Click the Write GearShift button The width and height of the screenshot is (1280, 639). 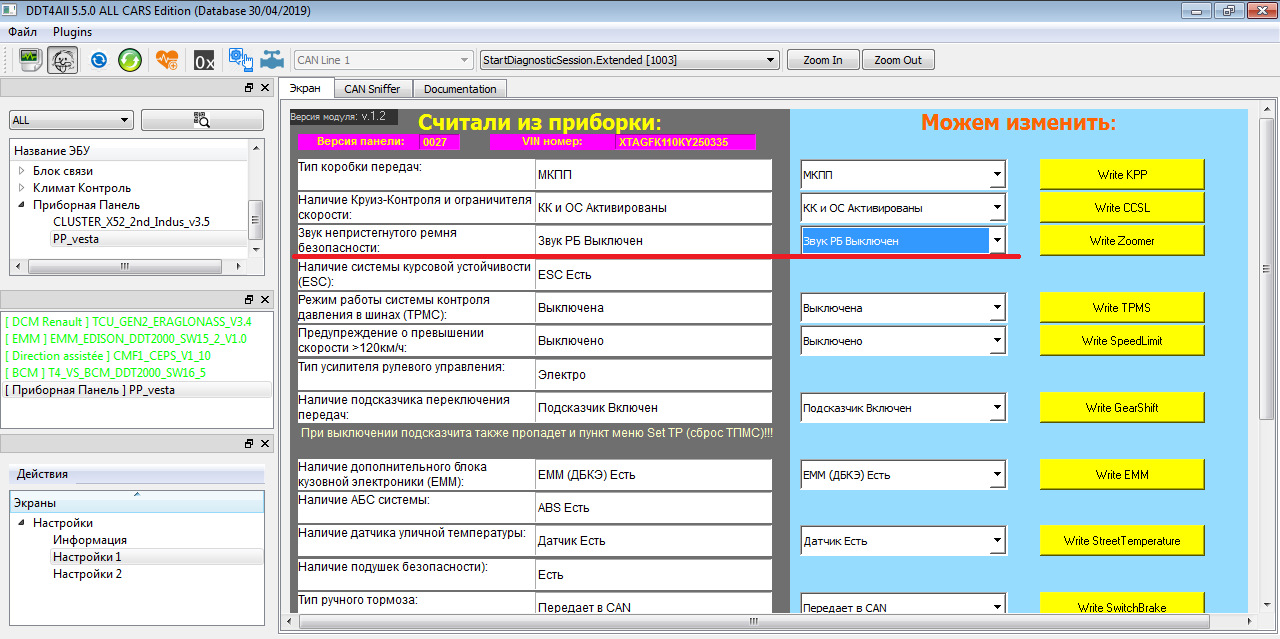pos(1122,407)
